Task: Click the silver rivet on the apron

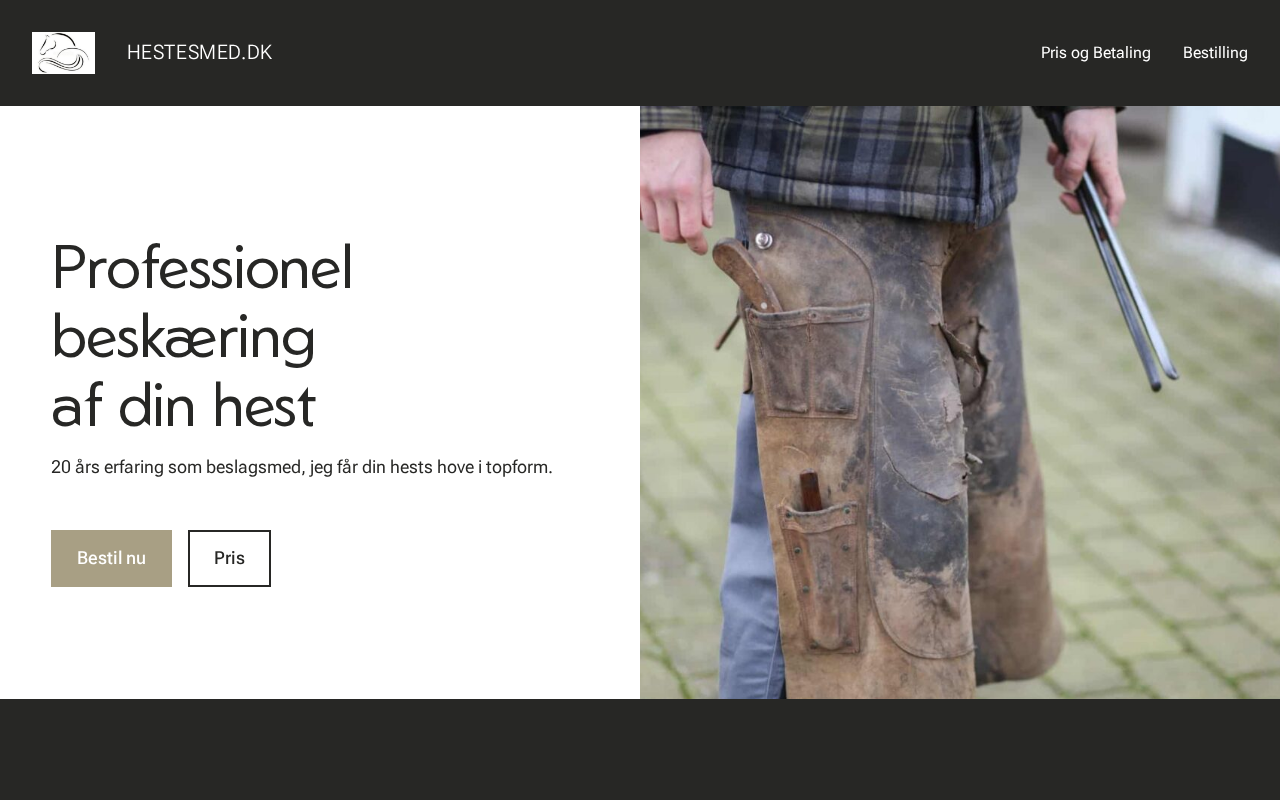Action: [x=763, y=240]
